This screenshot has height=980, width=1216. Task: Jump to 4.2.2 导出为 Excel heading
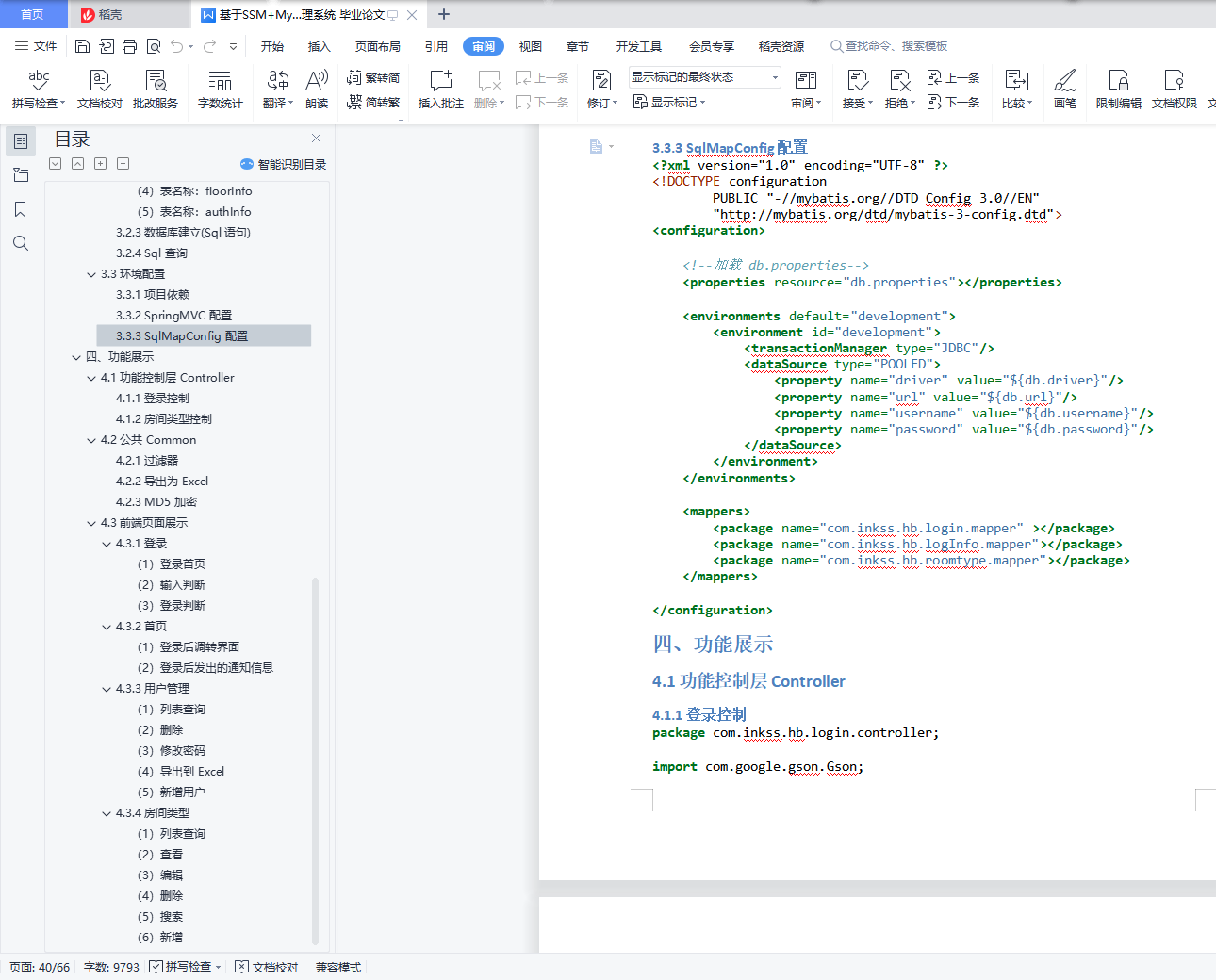(x=162, y=481)
